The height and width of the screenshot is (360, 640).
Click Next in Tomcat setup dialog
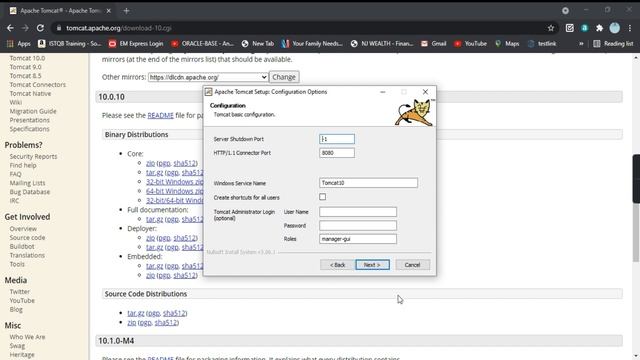pyautogui.click(x=372, y=265)
